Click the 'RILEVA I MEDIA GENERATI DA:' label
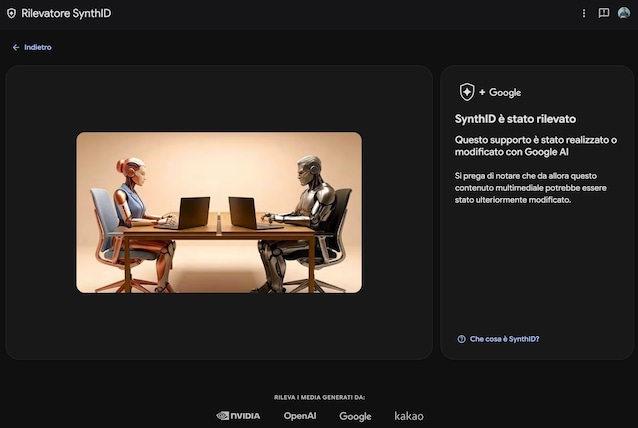Screen dimensions: 638x428 319,397
